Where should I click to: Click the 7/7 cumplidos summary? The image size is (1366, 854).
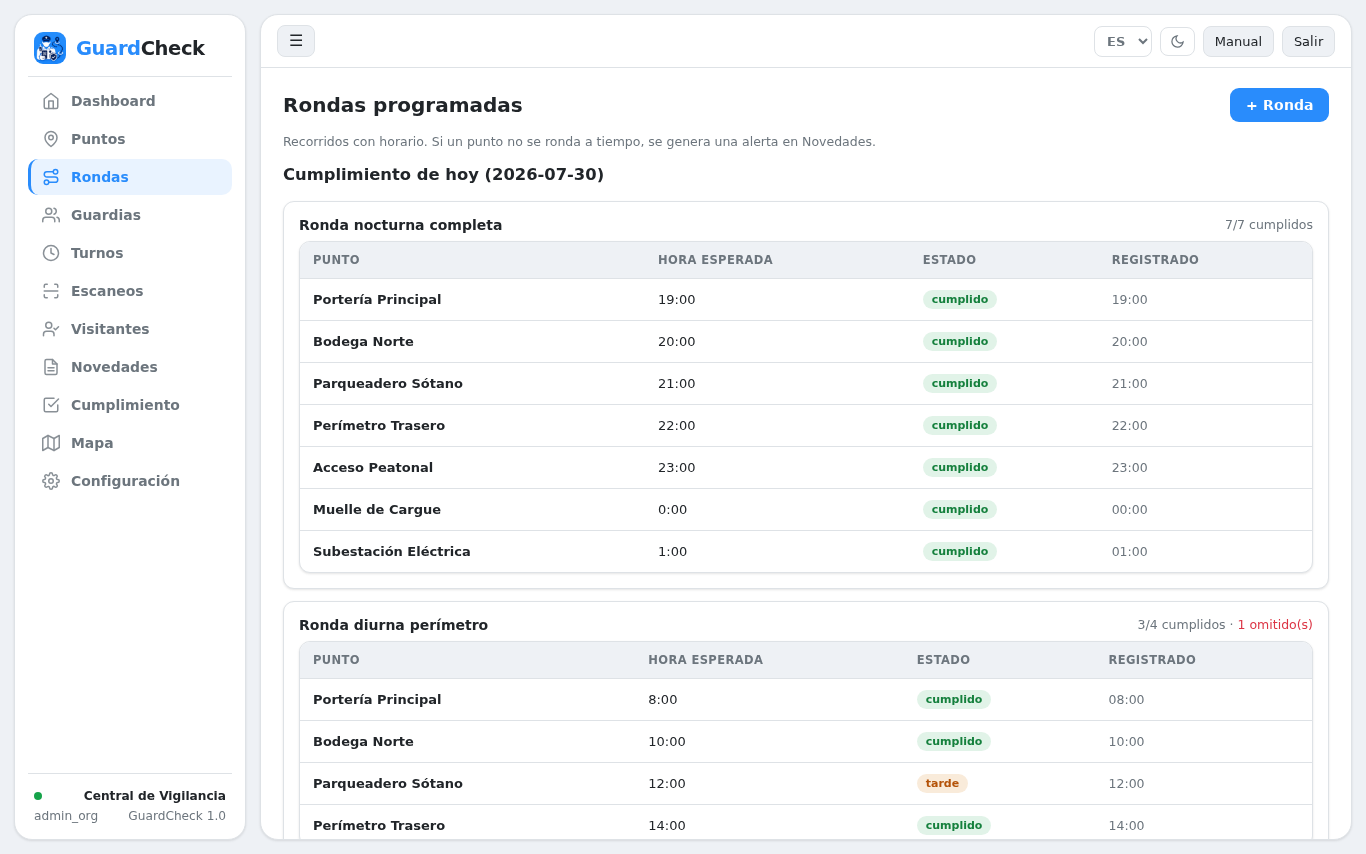click(1269, 225)
